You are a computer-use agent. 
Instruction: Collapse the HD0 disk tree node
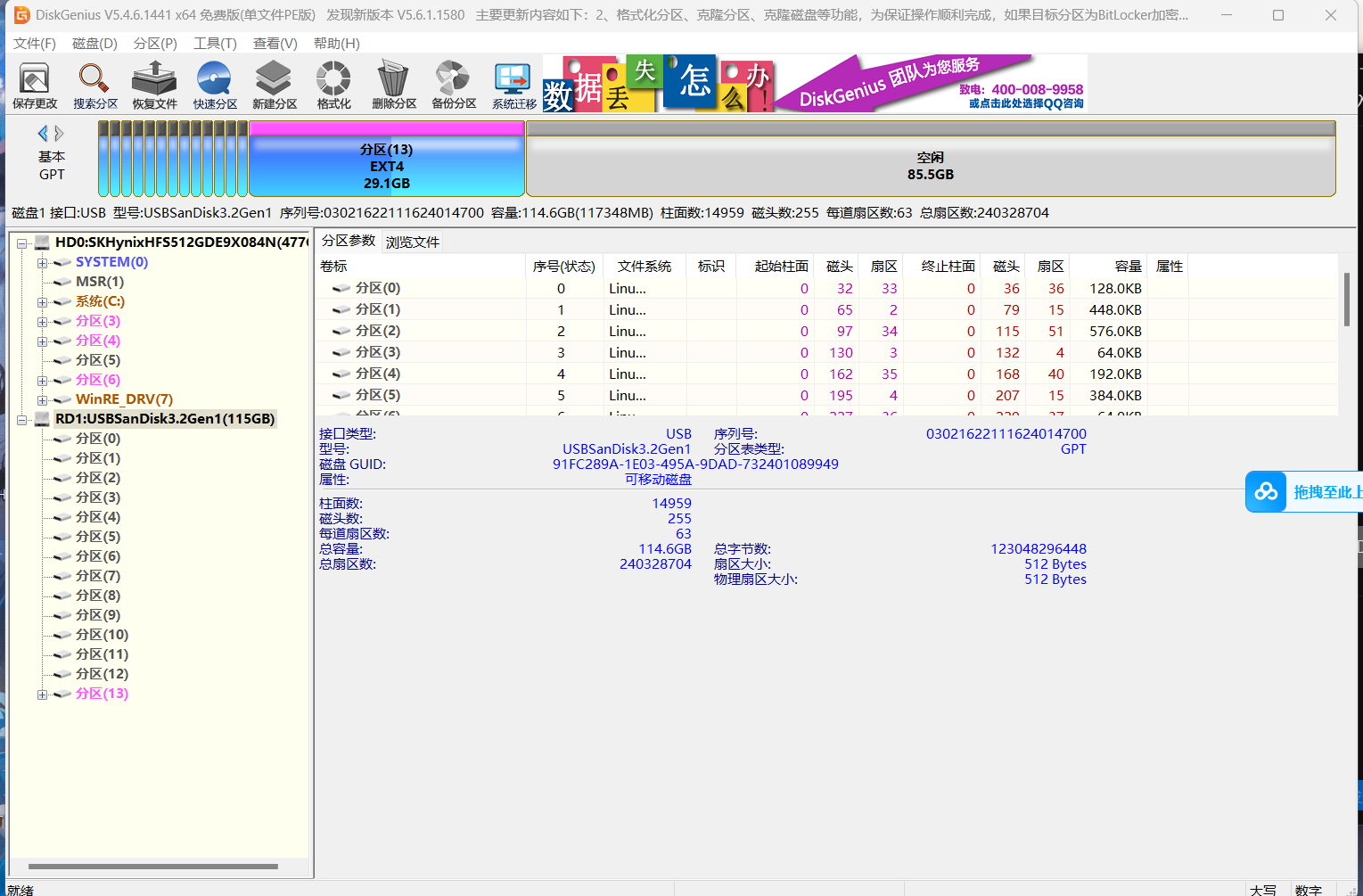[22, 242]
